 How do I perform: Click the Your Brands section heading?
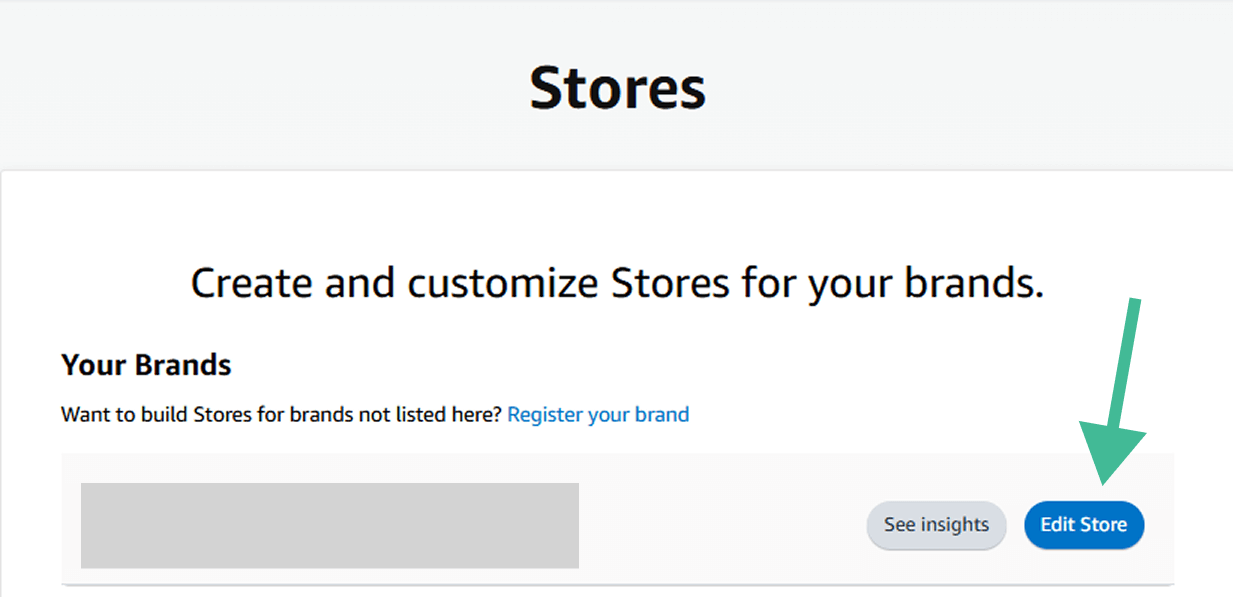(146, 365)
